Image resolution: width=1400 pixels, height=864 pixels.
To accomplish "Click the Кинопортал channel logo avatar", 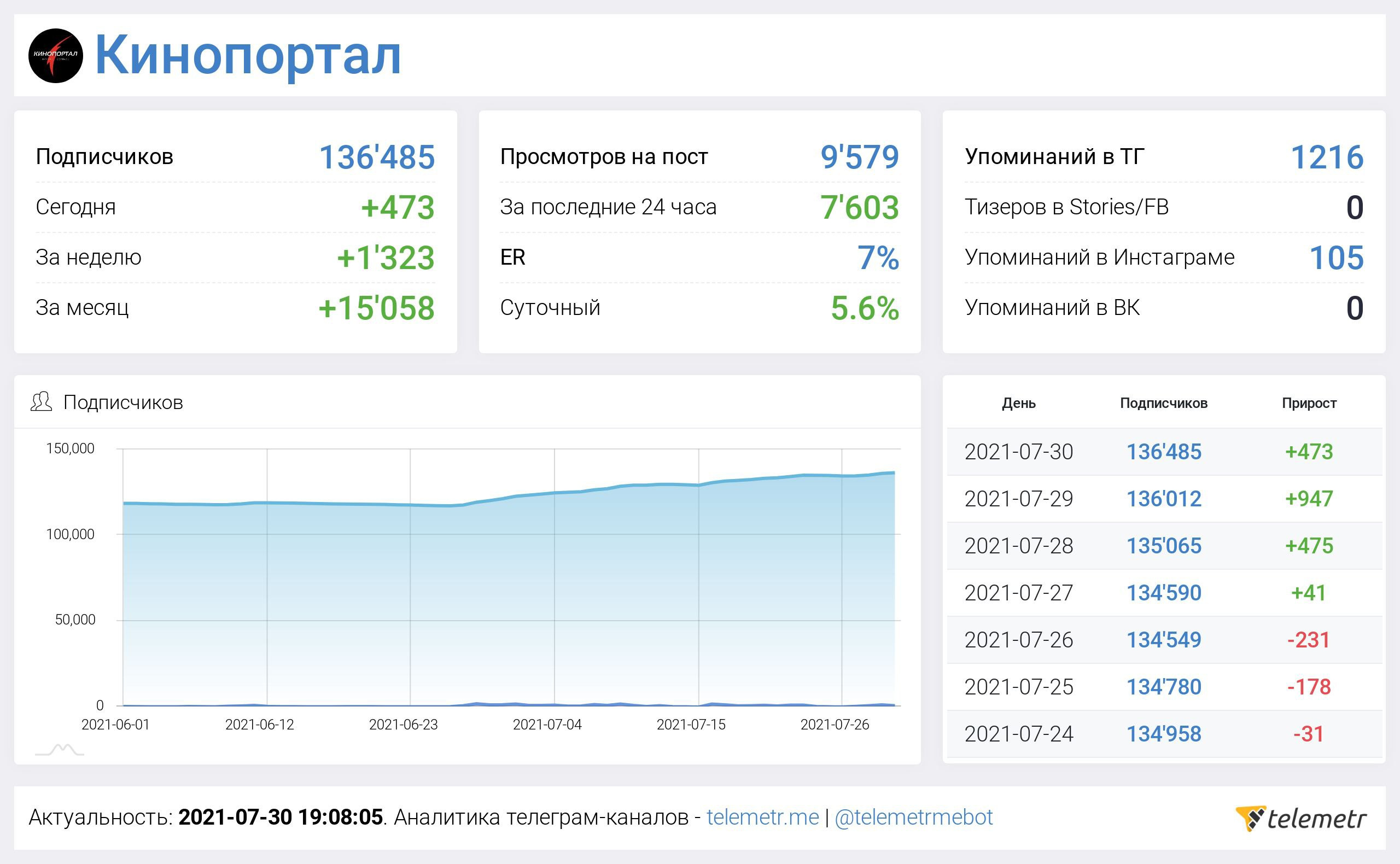I will pyautogui.click(x=55, y=55).
